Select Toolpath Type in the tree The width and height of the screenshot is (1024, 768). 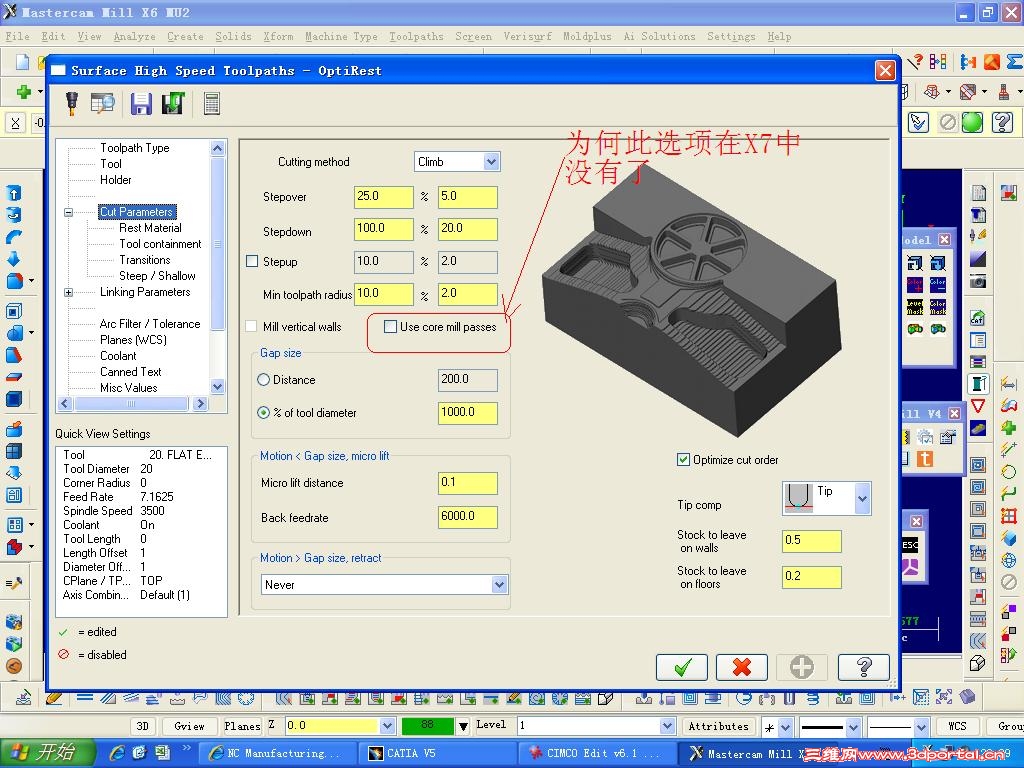coord(135,148)
